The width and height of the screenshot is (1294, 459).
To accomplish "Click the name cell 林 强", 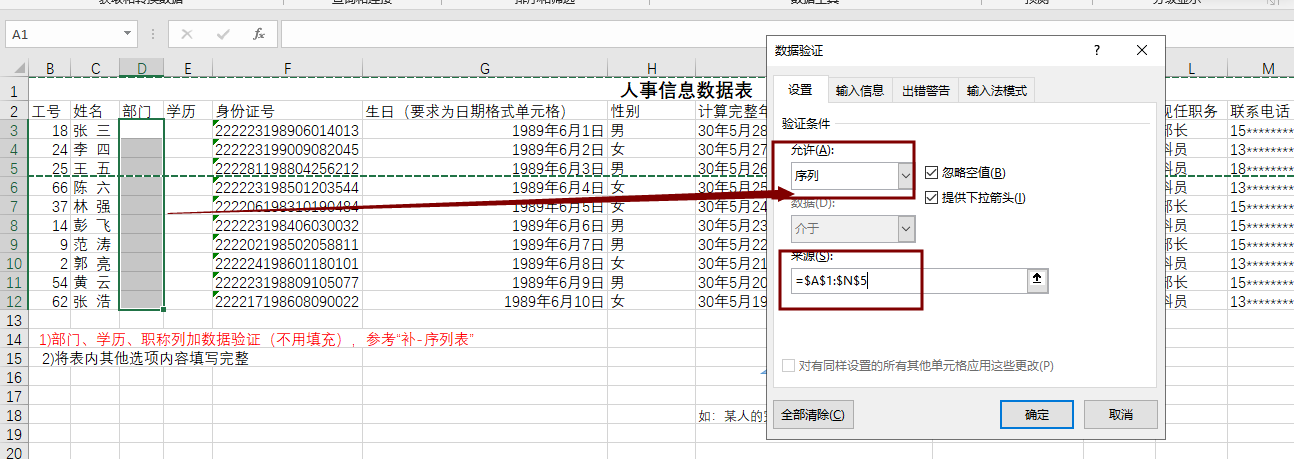I will click(x=93, y=206).
